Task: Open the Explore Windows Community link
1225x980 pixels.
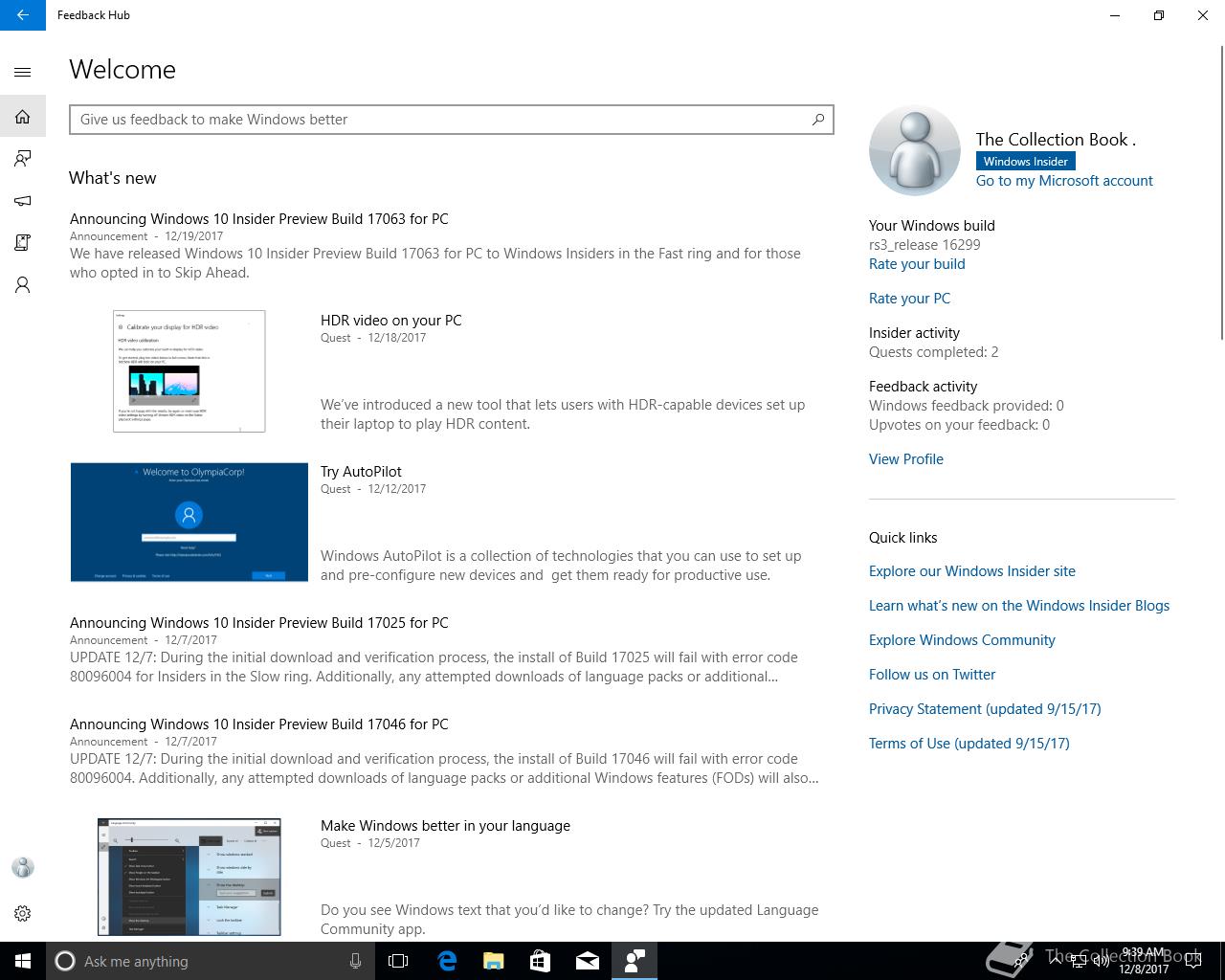Action: click(962, 640)
